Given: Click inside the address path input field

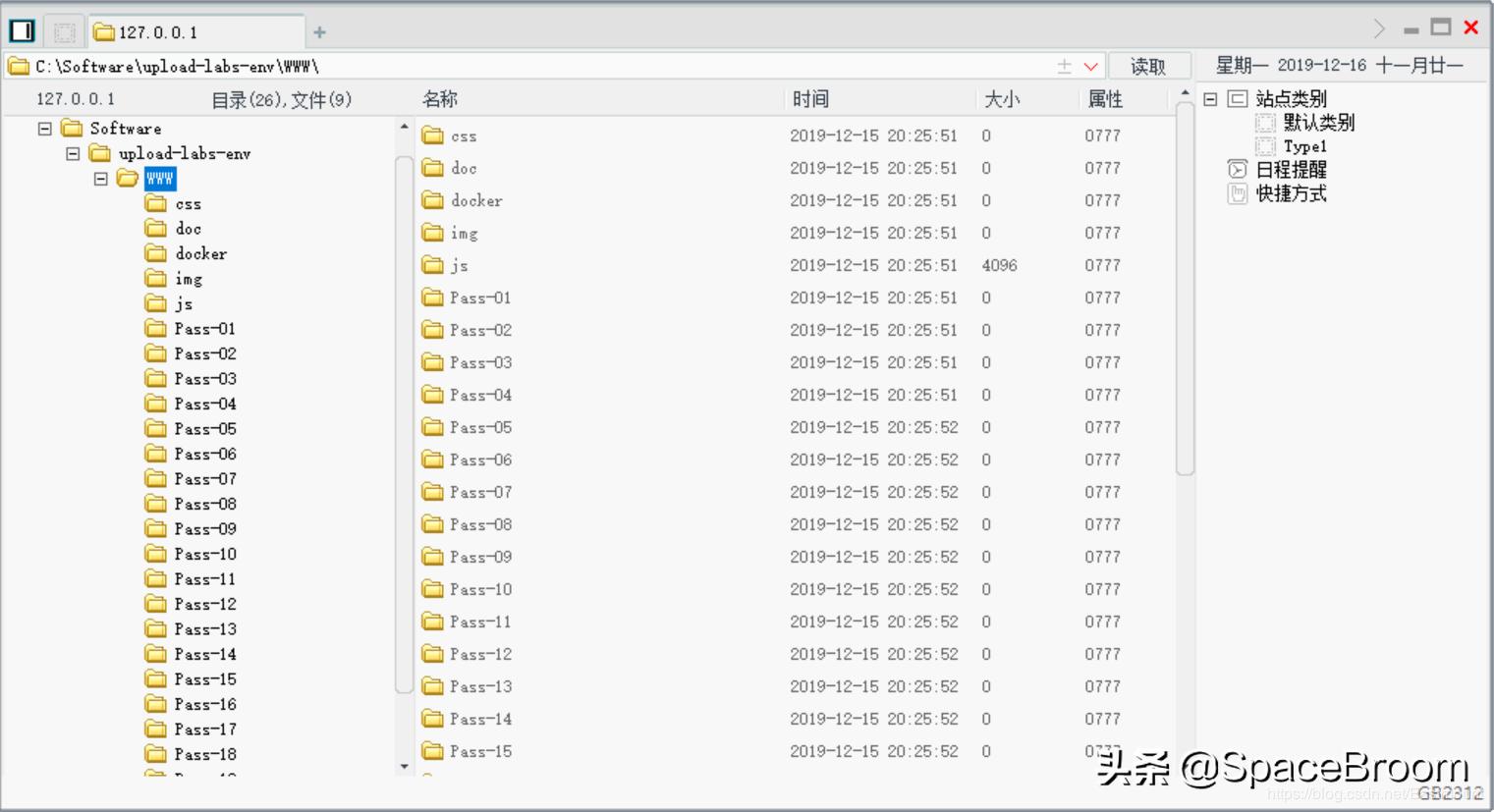Looking at the screenshot, I should point(491,65).
